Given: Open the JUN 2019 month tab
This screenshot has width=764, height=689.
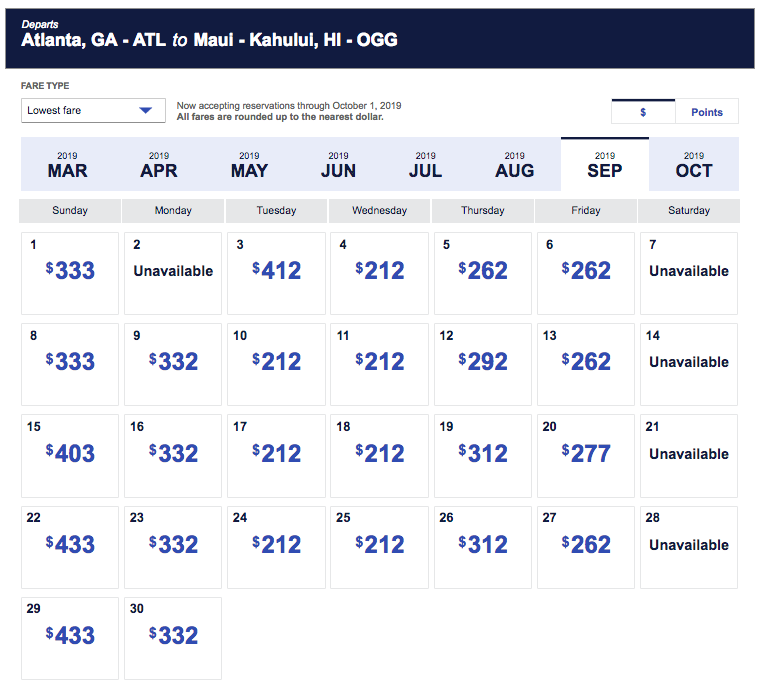Looking at the screenshot, I should [338, 164].
